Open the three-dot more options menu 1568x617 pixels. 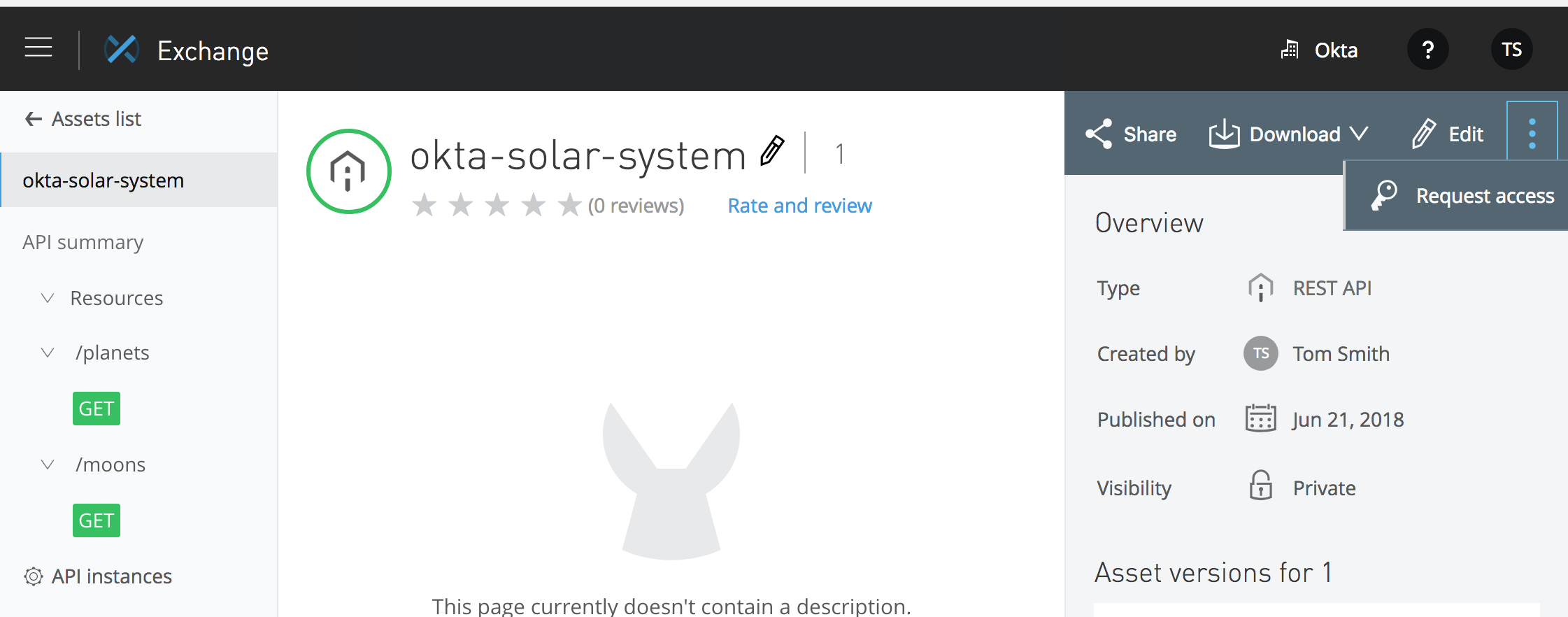click(1532, 133)
